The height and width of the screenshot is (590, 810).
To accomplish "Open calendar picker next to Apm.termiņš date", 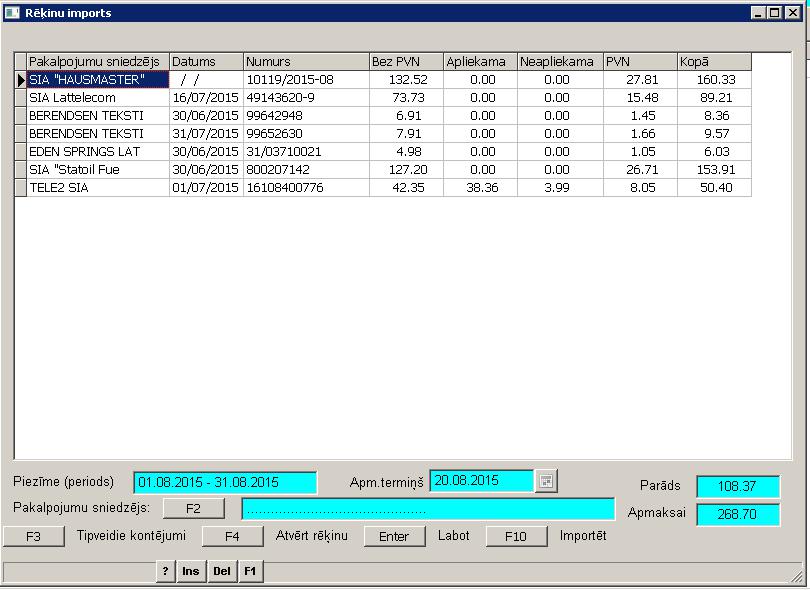I will pos(546,481).
